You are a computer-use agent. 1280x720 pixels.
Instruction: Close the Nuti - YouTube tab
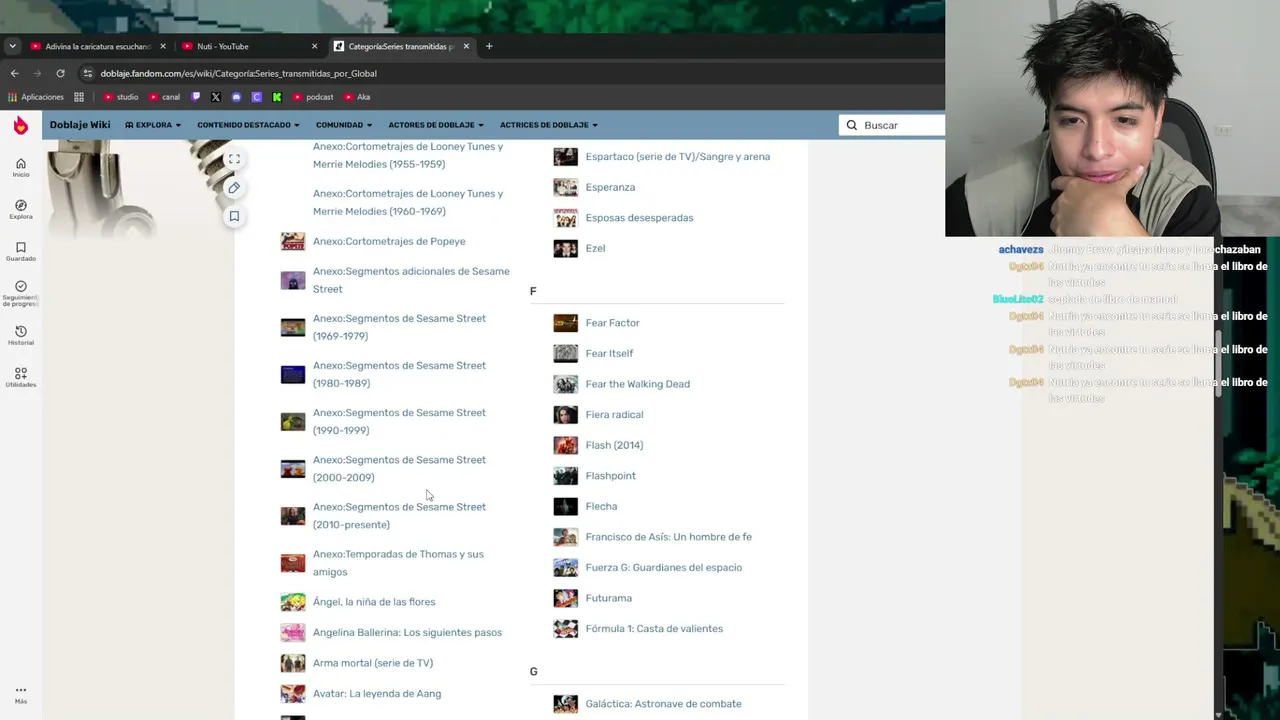pos(314,46)
